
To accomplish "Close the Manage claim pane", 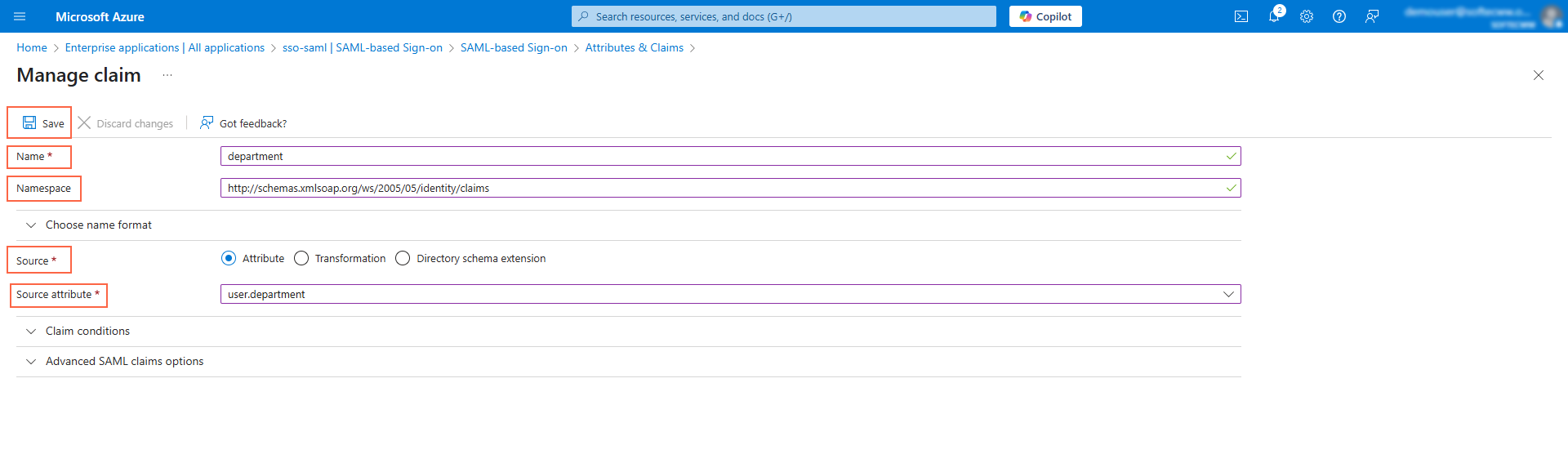I will 1538,75.
